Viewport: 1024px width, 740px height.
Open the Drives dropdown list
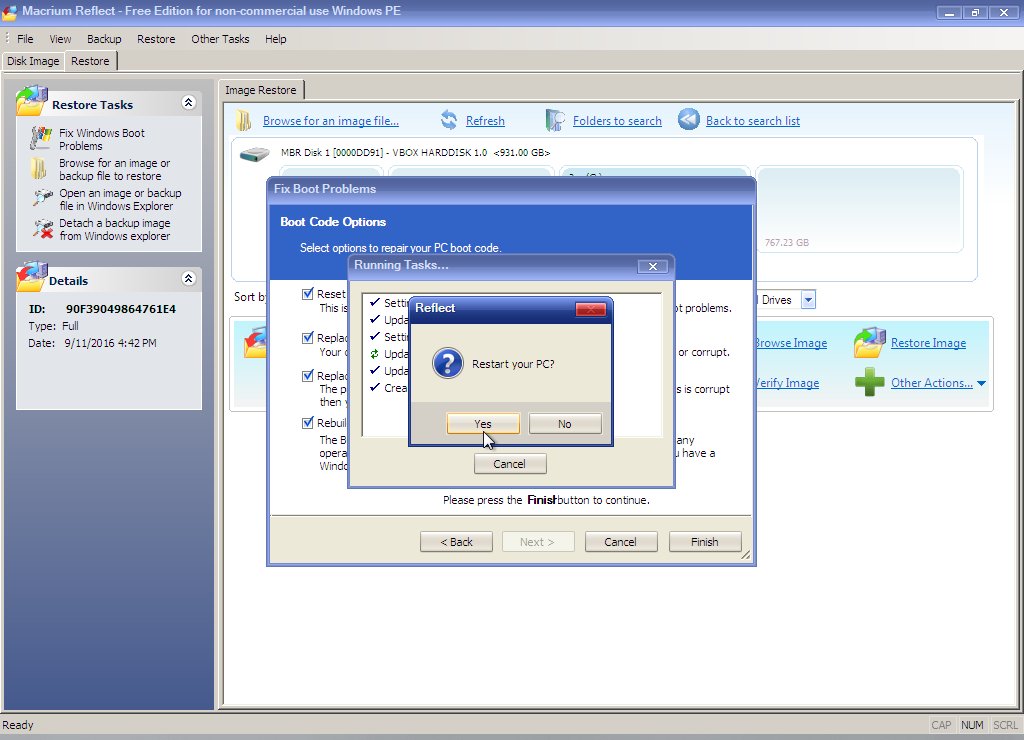tap(807, 300)
